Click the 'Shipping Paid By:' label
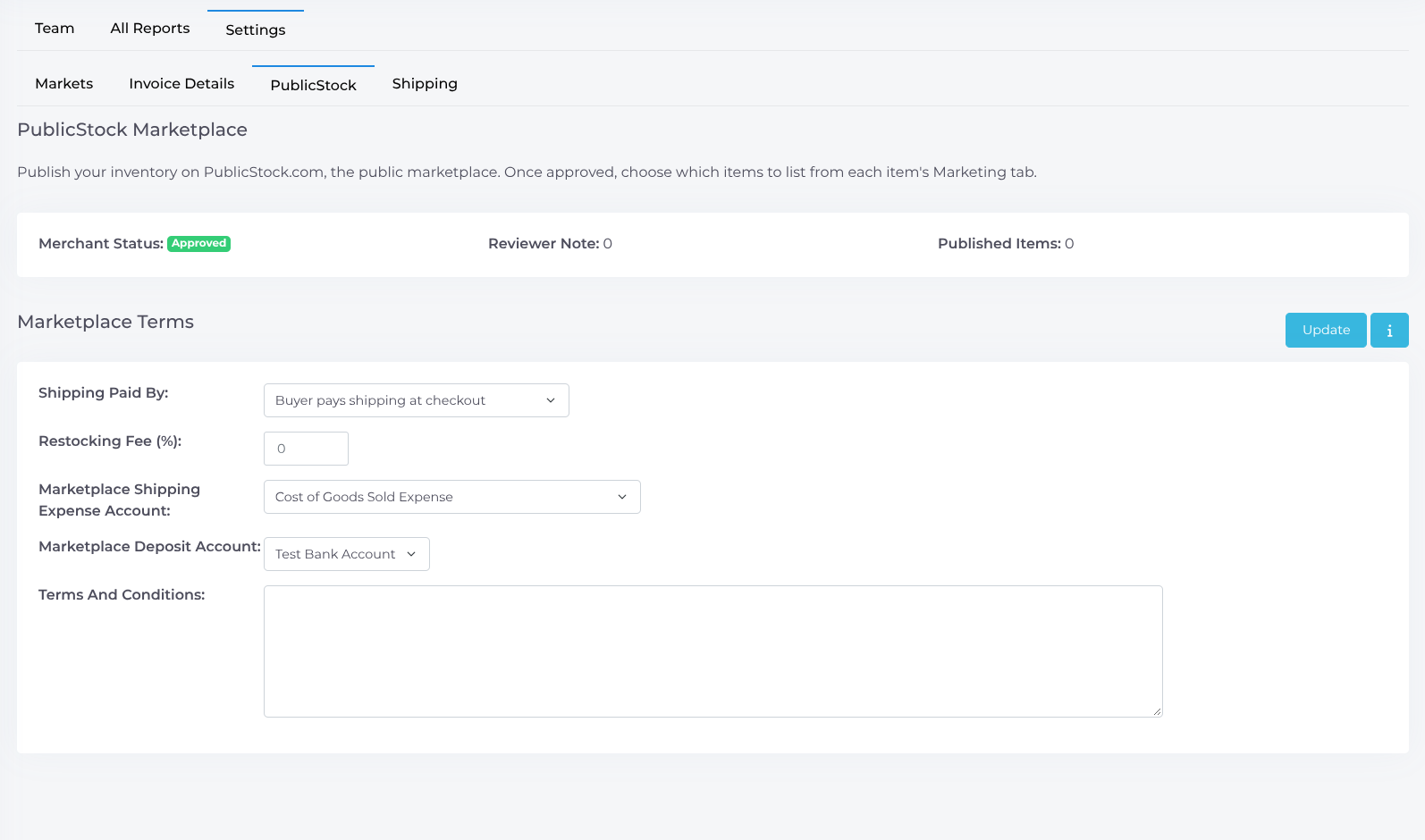The width and height of the screenshot is (1425, 840). coord(104,393)
